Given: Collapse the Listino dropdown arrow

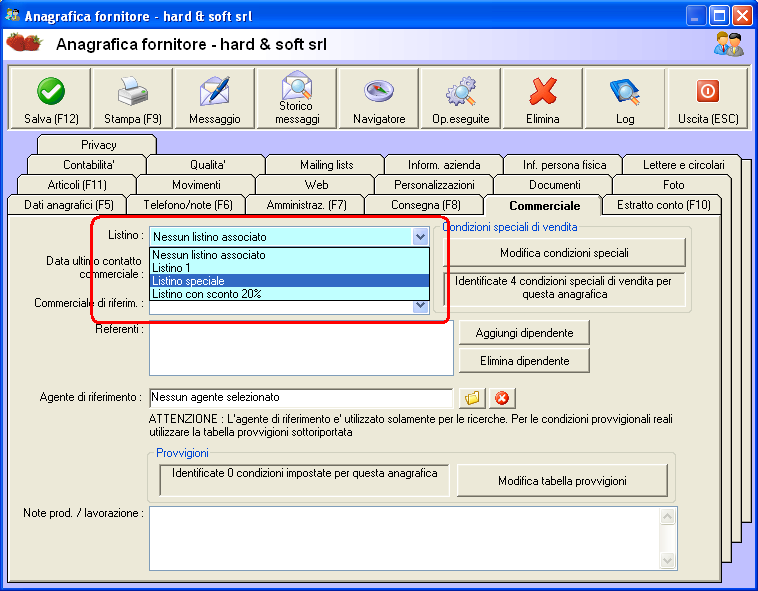Looking at the screenshot, I should pyautogui.click(x=420, y=237).
